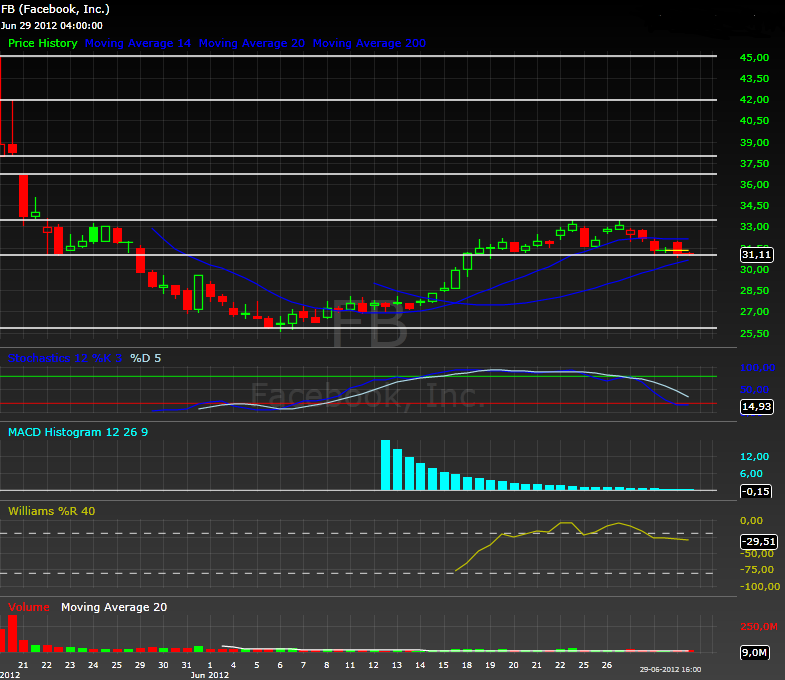Click the Williams %R value tag -29,51

pyautogui.click(x=759, y=541)
